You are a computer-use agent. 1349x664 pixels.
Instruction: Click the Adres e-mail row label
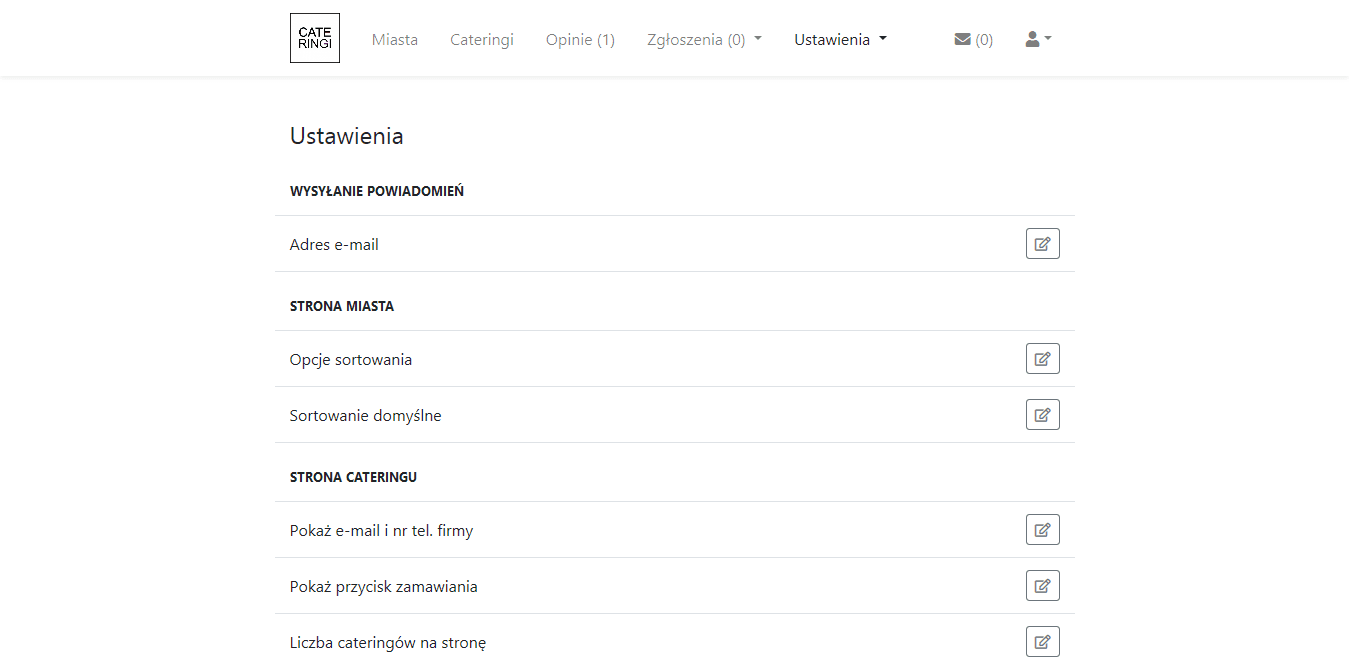point(334,245)
